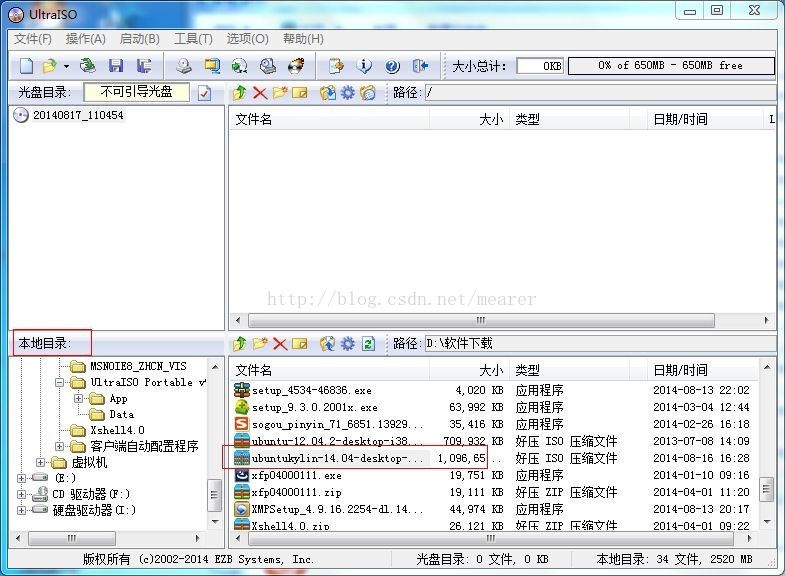Click gear Properties icon in disc image toolbar
Screen dimensions: 785x576
(x=347, y=93)
